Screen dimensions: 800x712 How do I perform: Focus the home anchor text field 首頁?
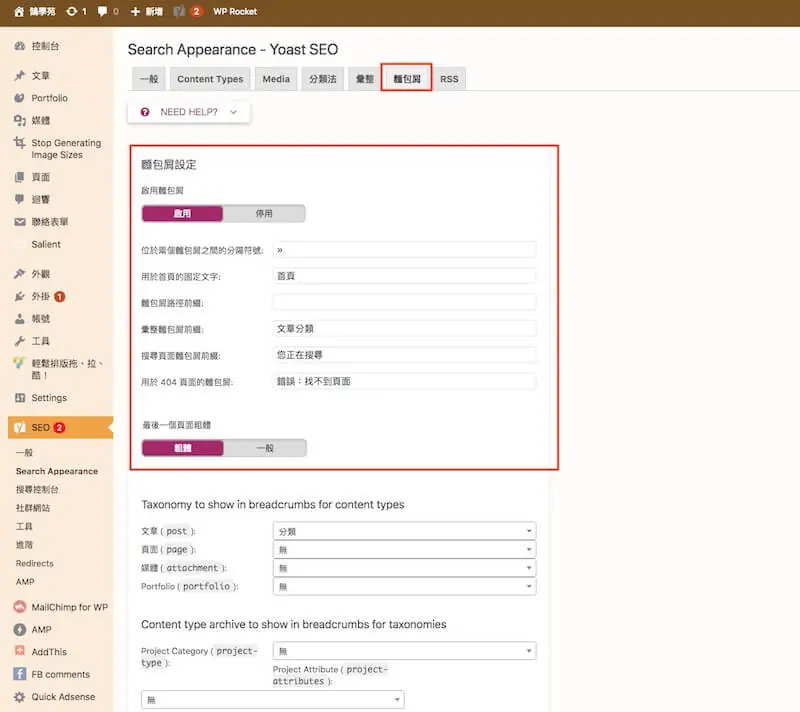(x=404, y=276)
